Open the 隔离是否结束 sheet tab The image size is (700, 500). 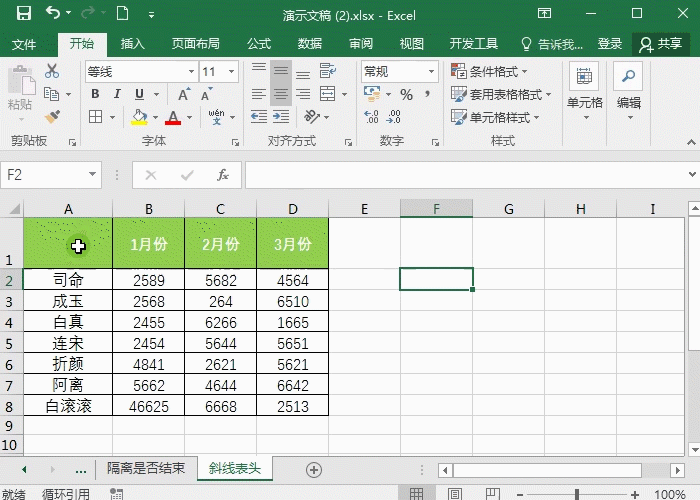click(146, 469)
